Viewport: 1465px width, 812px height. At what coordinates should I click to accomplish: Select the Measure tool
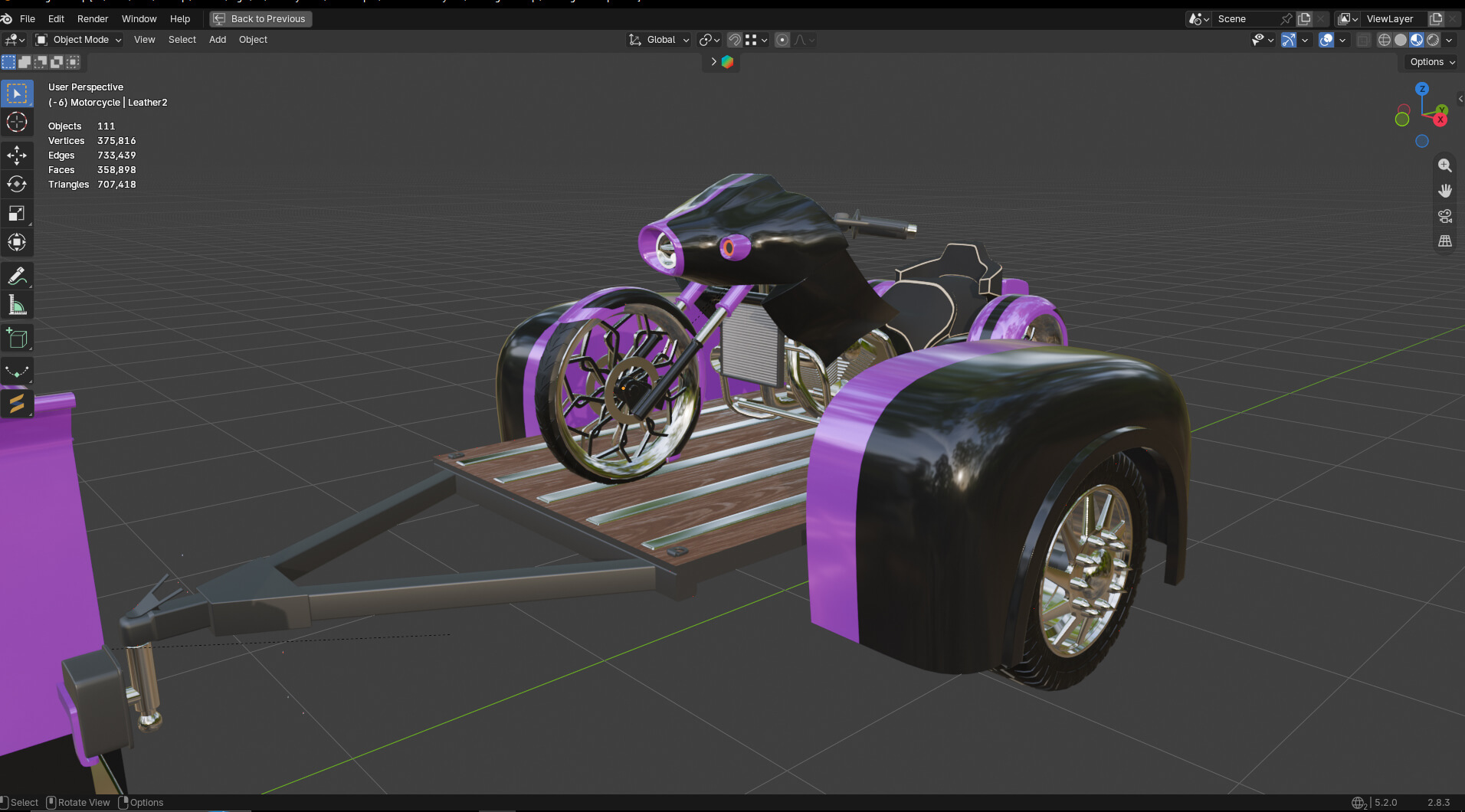[x=17, y=306]
